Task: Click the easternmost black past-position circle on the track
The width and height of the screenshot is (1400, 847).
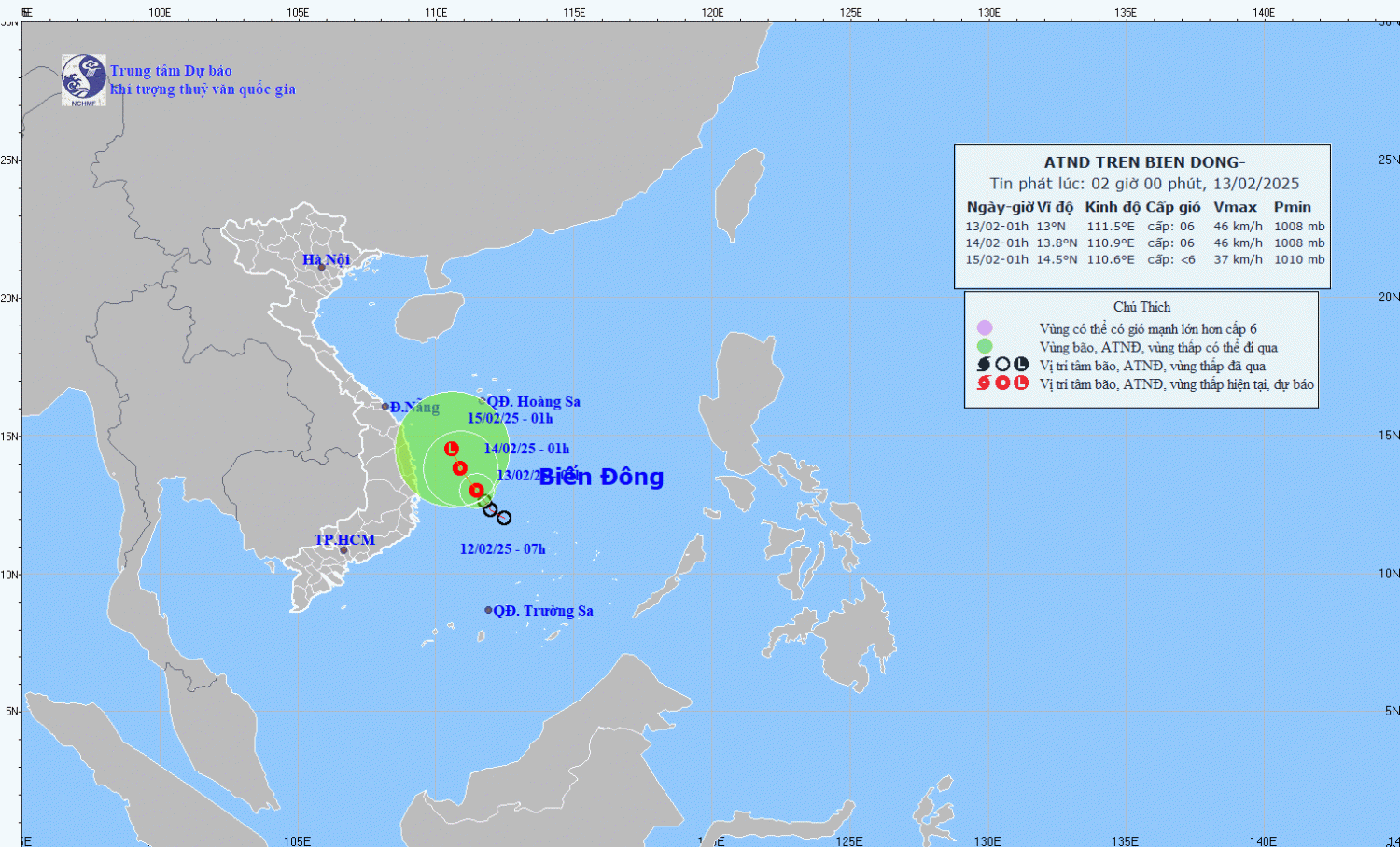Action: (x=504, y=518)
